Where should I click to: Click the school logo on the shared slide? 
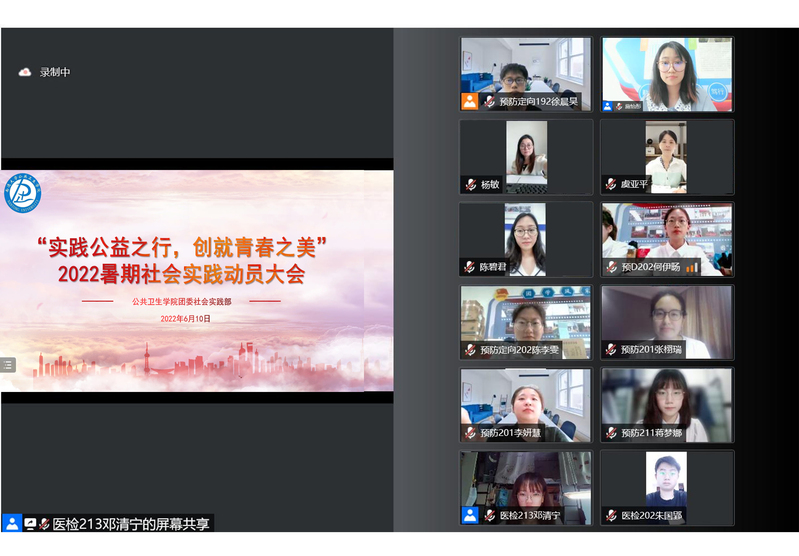[23, 194]
